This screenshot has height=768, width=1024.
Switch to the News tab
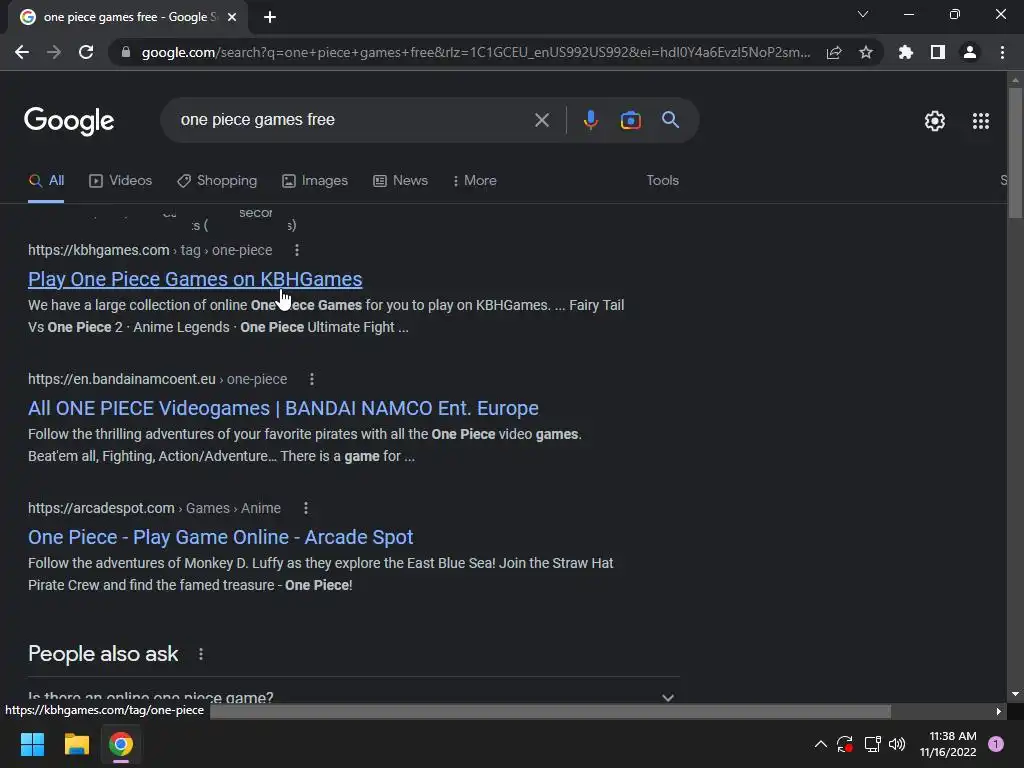tap(400, 181)
